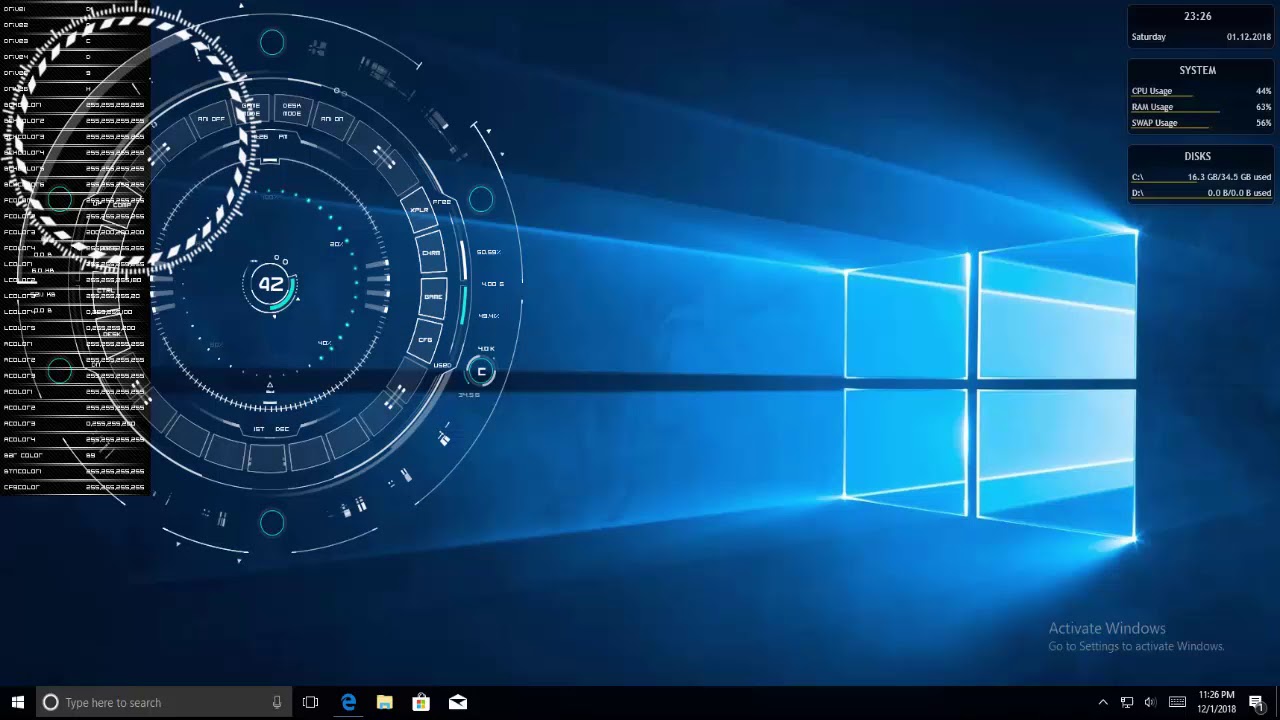This screenshot has height=720, width=1280.
Task: Click the ANI ON button on HUD
Action: click(x=332, y=119)
